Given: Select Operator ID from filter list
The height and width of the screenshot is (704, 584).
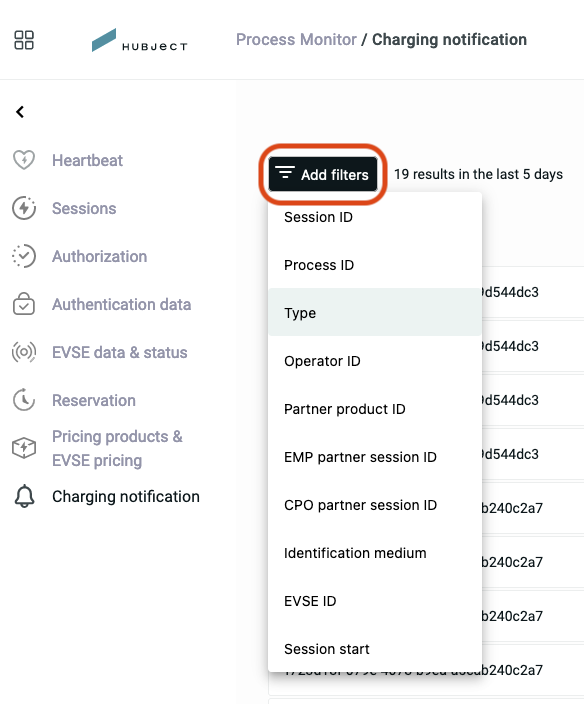Looking at the screenshot, I should (x=375, y=361).
